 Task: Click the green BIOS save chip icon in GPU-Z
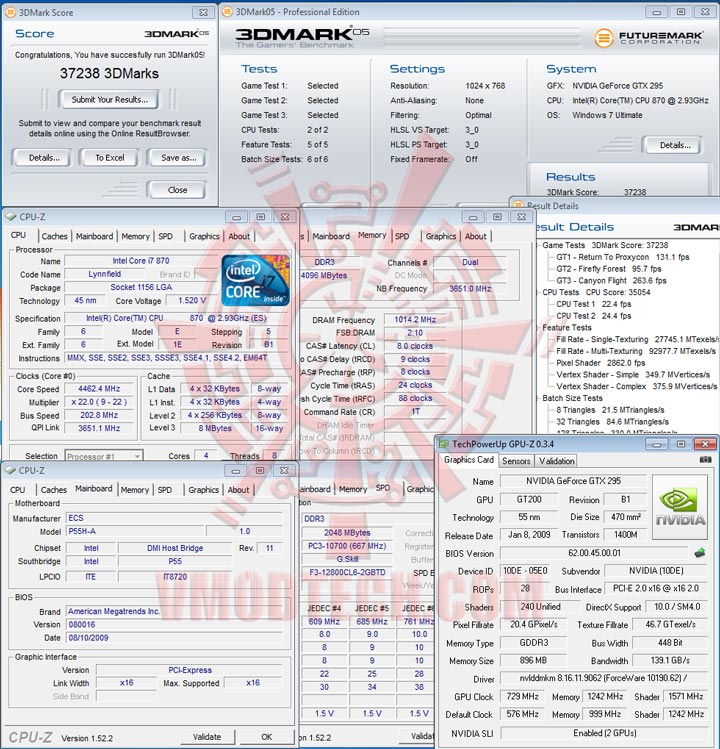699,553
